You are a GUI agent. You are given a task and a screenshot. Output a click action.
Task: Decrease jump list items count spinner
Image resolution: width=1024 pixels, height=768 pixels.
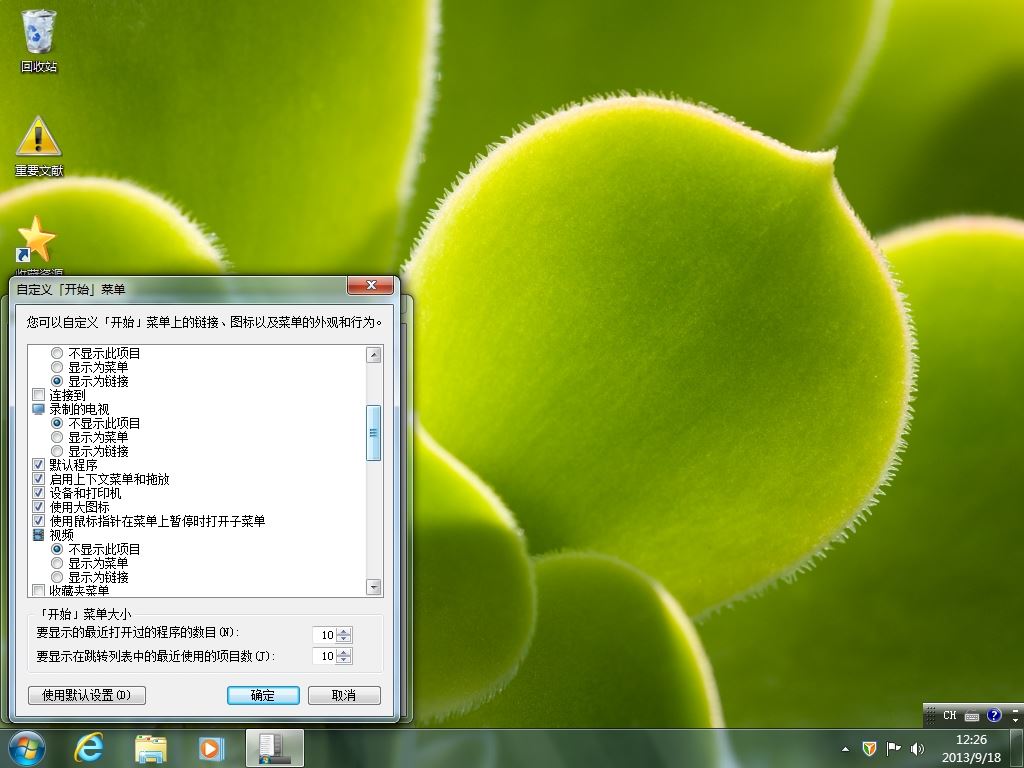(345, 660)
